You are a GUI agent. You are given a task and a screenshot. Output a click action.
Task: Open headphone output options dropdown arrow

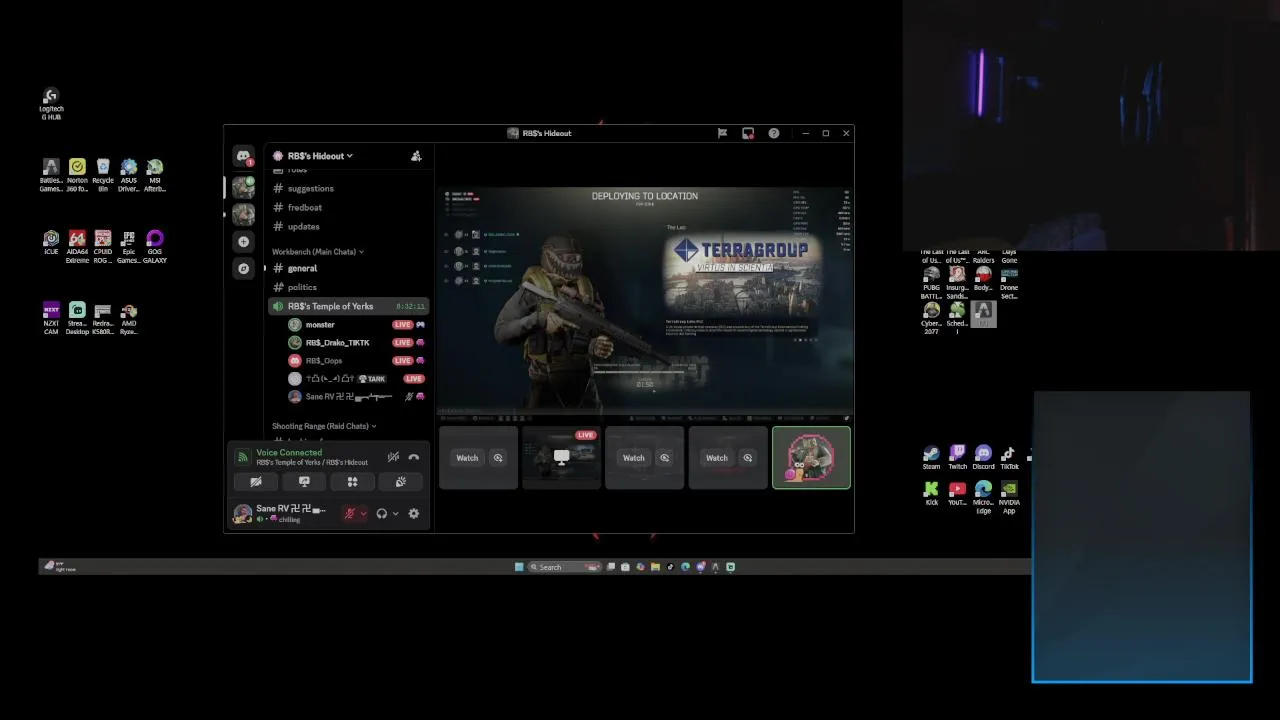pyautogui.click(x=395, y=514)
